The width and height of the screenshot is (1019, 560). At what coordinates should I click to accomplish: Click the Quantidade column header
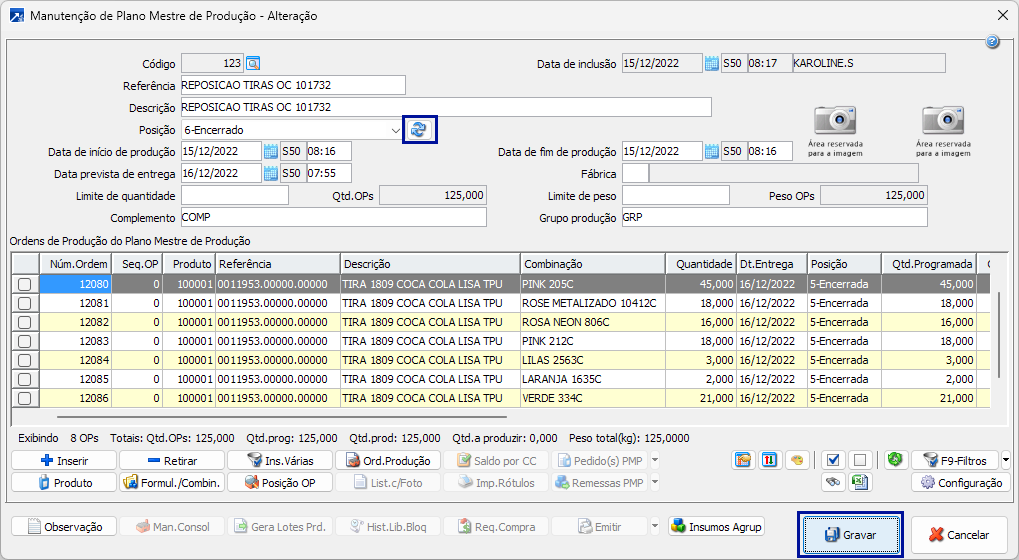699,264
